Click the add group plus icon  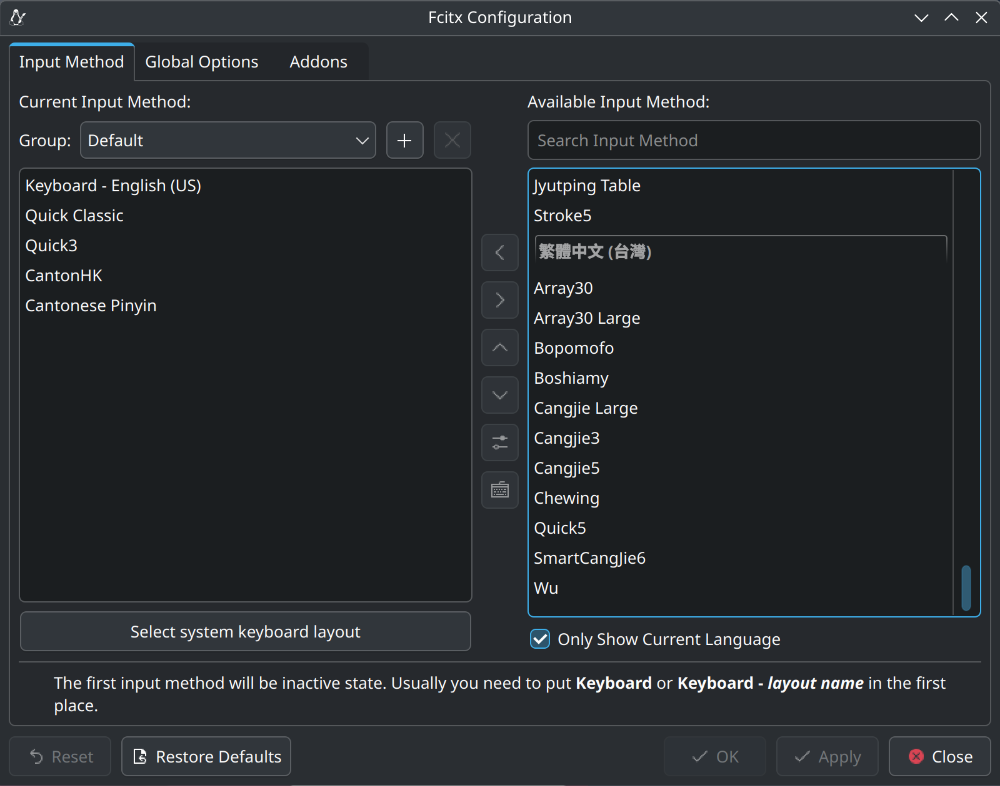(405, 141)
